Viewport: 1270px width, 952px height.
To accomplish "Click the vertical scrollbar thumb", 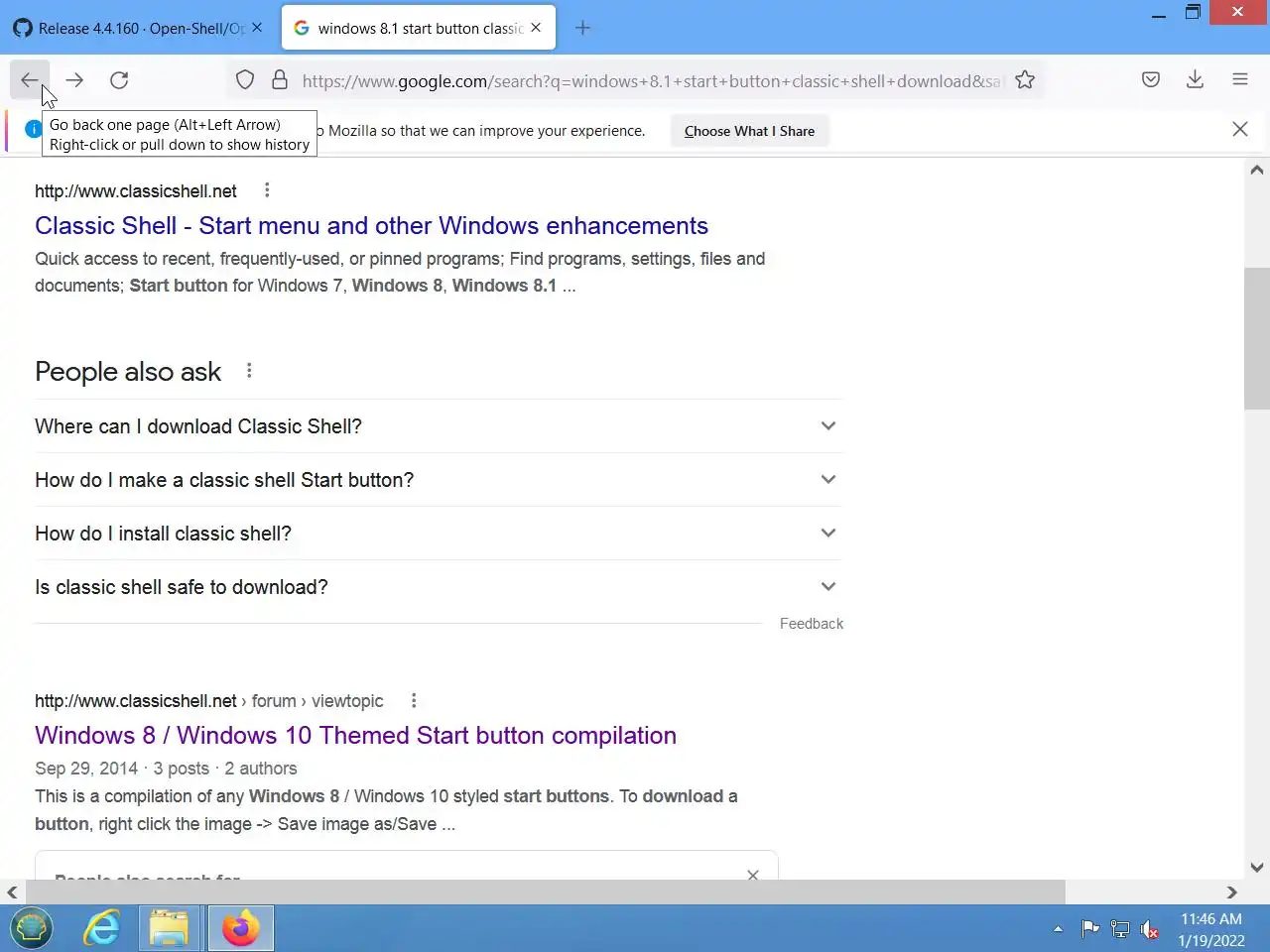I will (1257, 338).
